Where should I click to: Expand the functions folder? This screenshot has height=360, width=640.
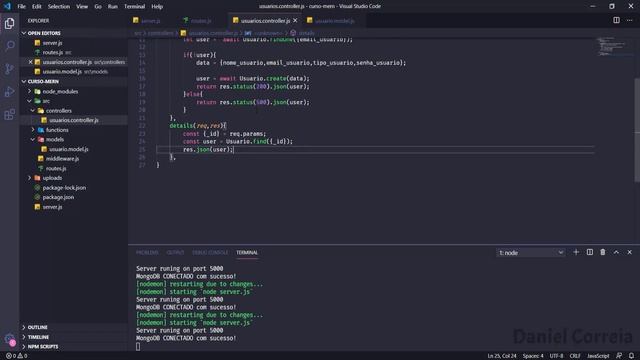coord(57,130)
